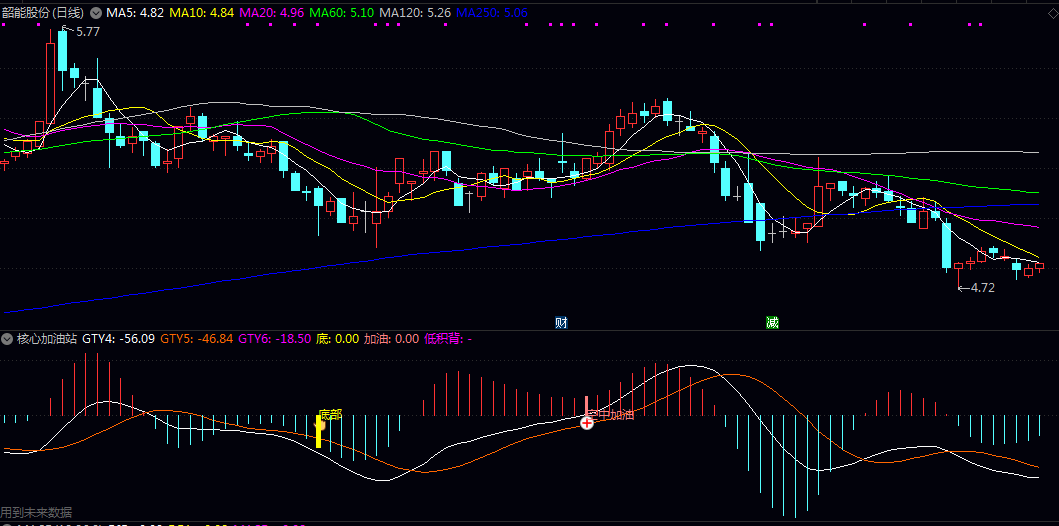Select the orange GTY5: -46.84 value

(x=197, y=339)
